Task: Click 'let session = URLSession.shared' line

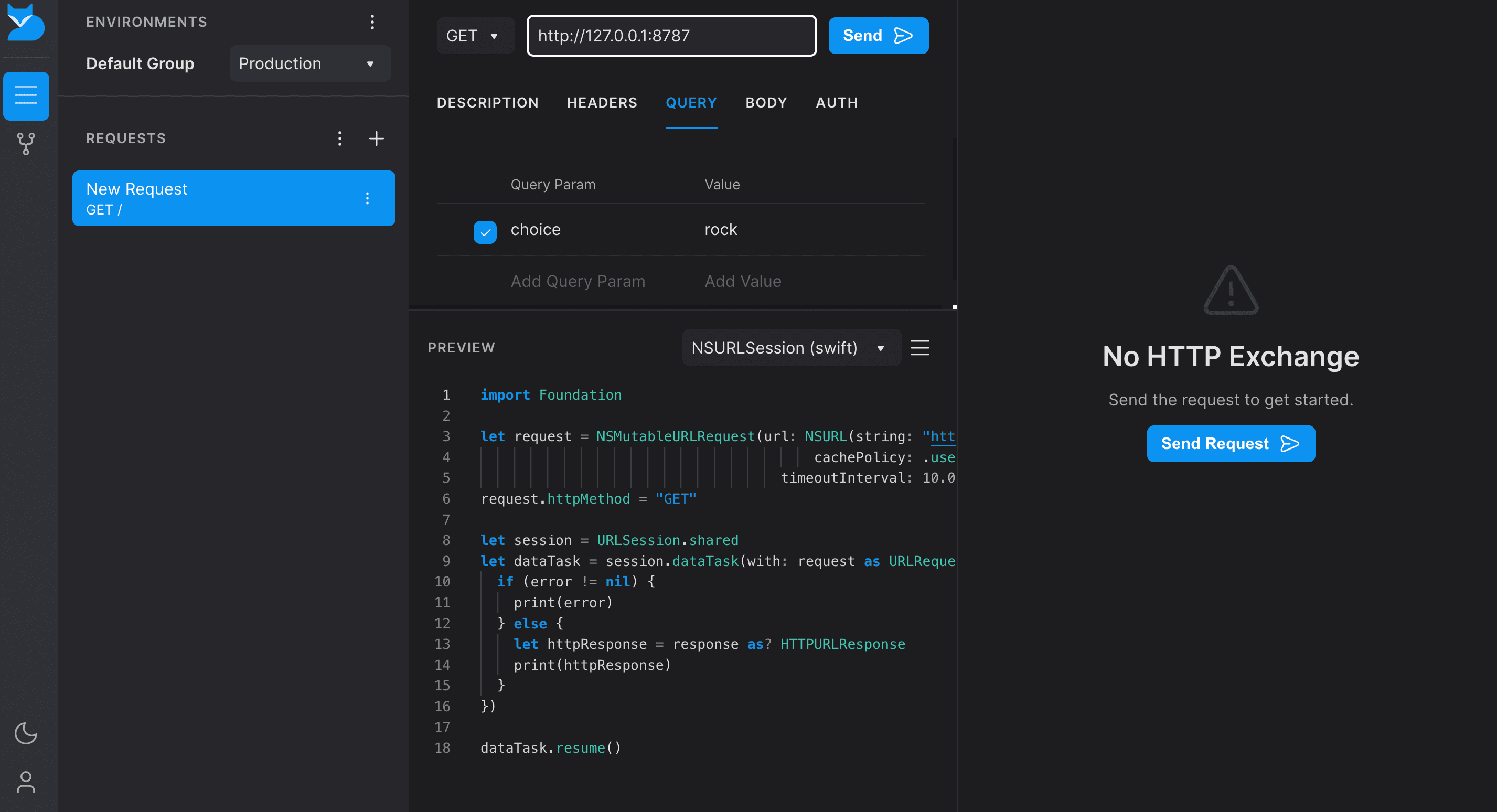Action: click(609, 540)
